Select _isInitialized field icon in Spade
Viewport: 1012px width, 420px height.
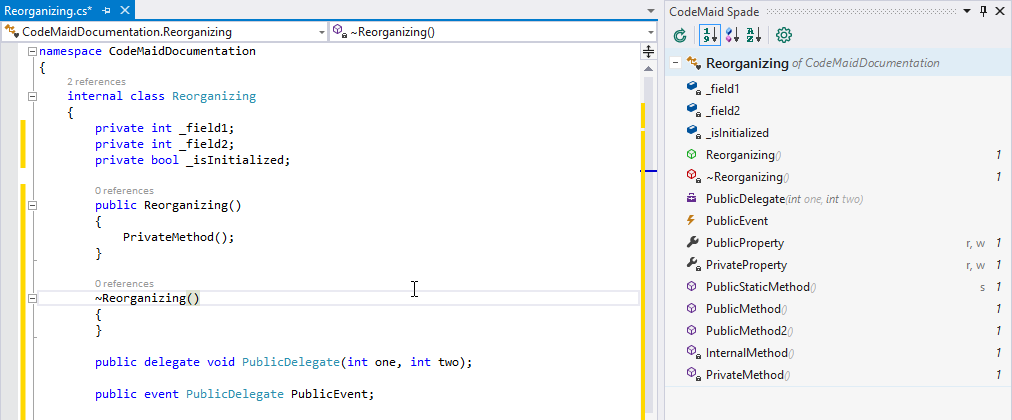click(694, 132)
